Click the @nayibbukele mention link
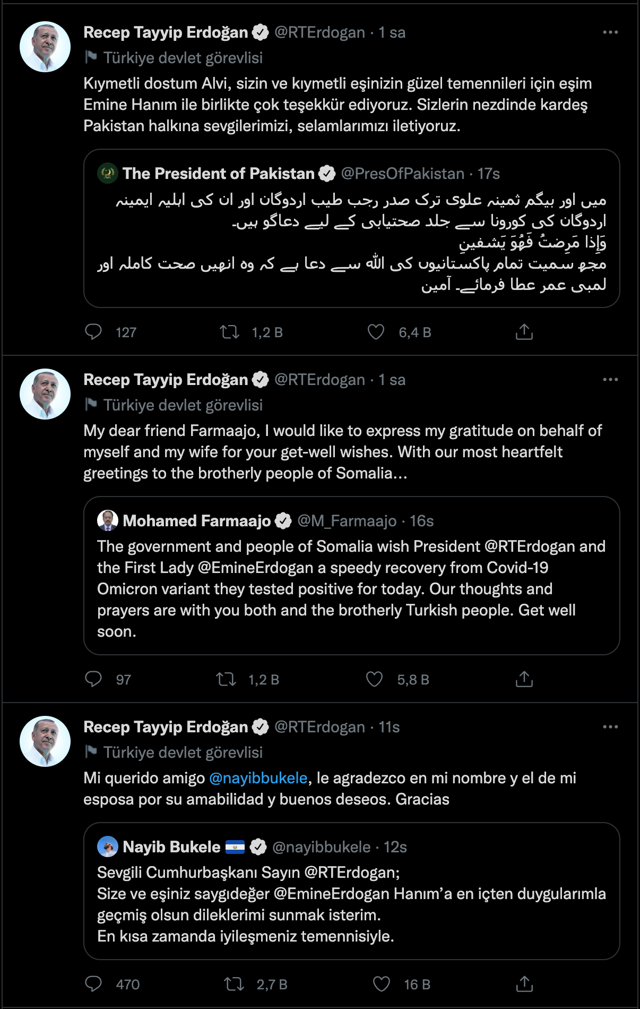640x1009 pixels. (x=262, y=778)
